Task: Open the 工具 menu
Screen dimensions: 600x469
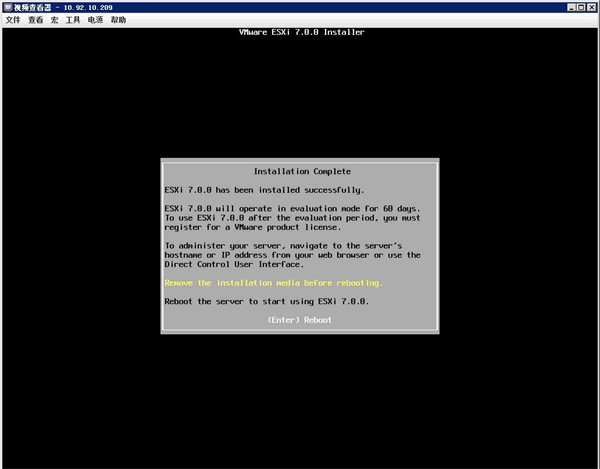Action: pyautogui.click(x=73, y=20)
